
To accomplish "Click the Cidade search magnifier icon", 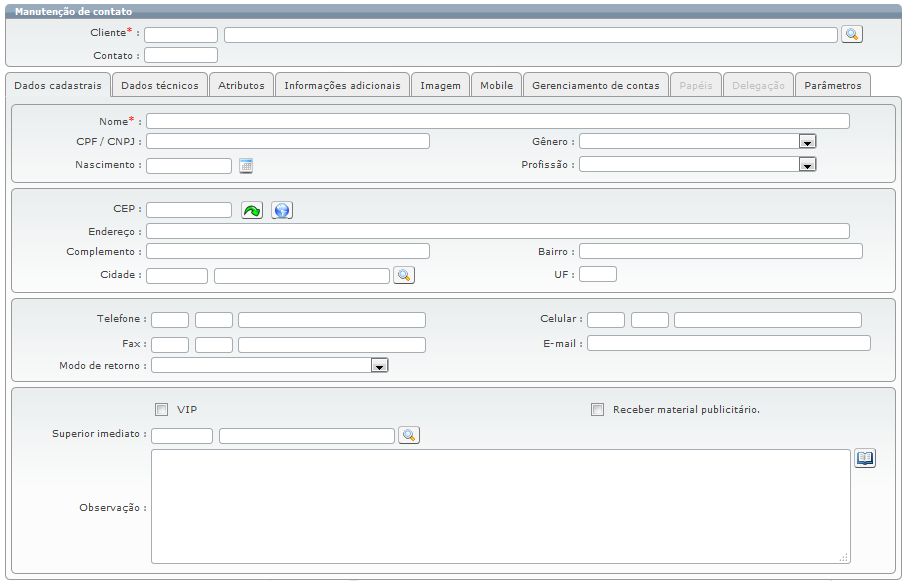I will (x=403, y=275).
